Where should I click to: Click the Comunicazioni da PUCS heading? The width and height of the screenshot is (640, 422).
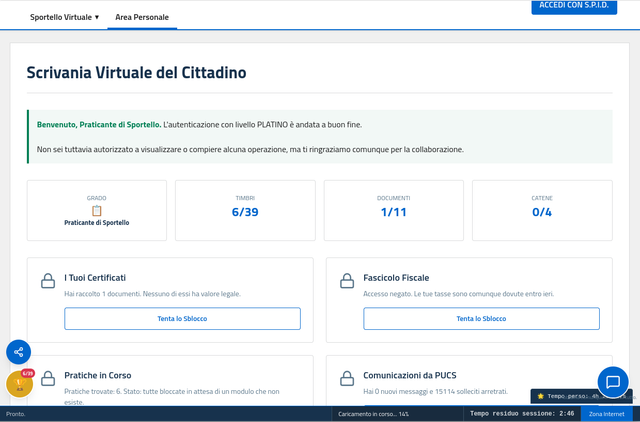point(410,375)
